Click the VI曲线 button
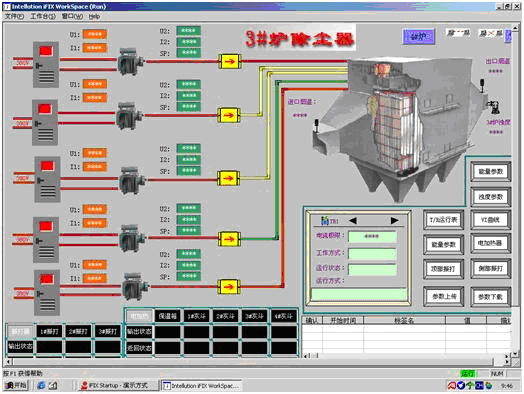524x394 pixels. tap(491, 220)
